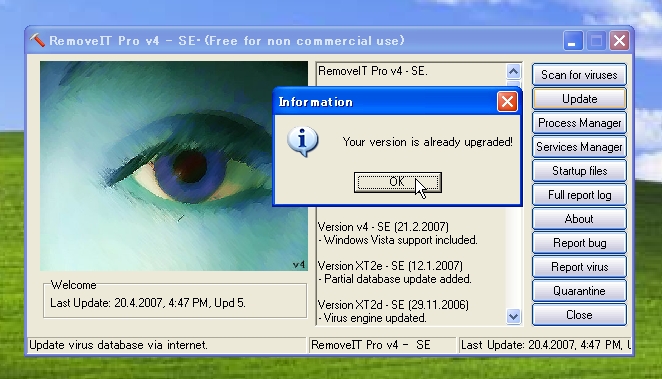
Task: Click 'Version v4 - SE (21.2.2007)' line
Action: click(383, 227)
